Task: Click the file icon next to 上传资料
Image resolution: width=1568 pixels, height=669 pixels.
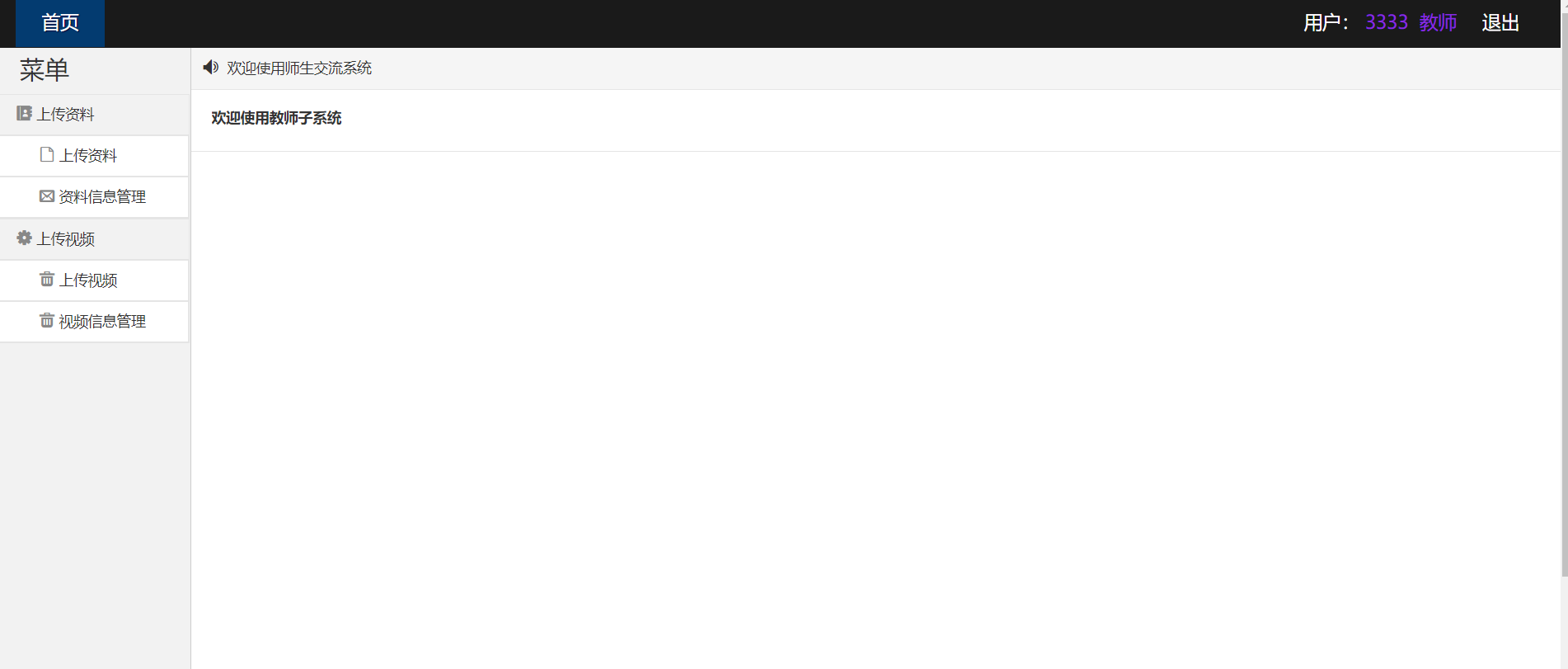Action: 47,155
